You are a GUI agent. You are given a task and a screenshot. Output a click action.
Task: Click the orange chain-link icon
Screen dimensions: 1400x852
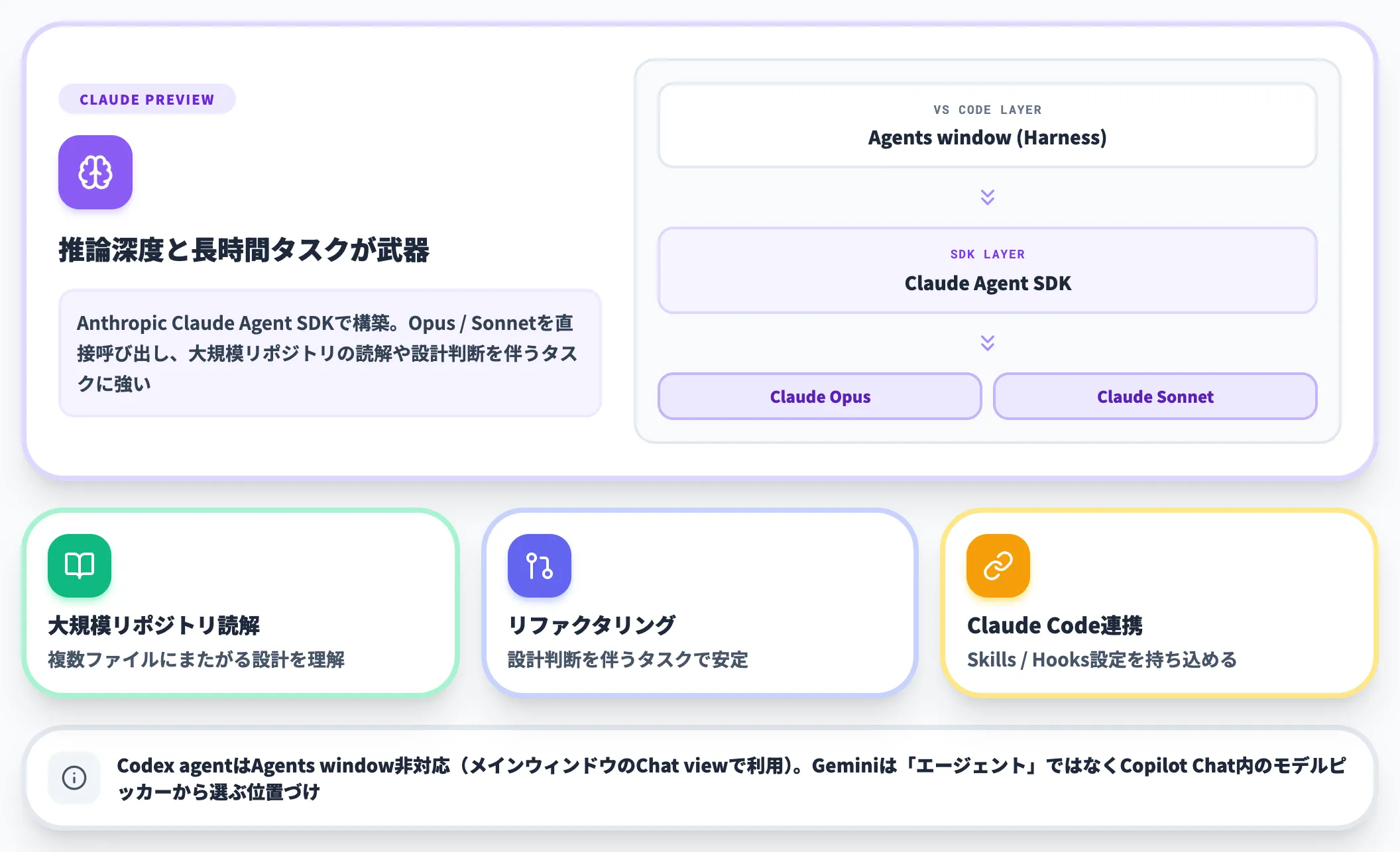pyautogui.click(x=998, y=566)
